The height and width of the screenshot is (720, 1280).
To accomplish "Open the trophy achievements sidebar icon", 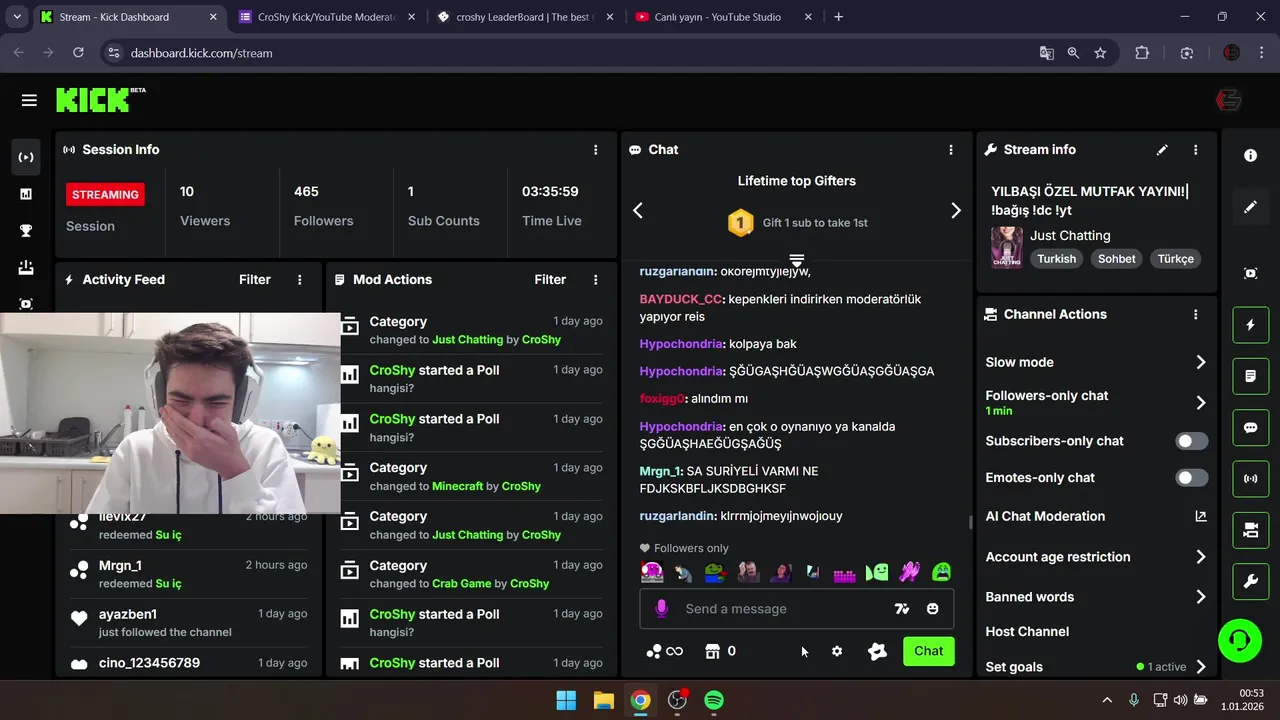I will pyautogui.click(x=26, y=231).
